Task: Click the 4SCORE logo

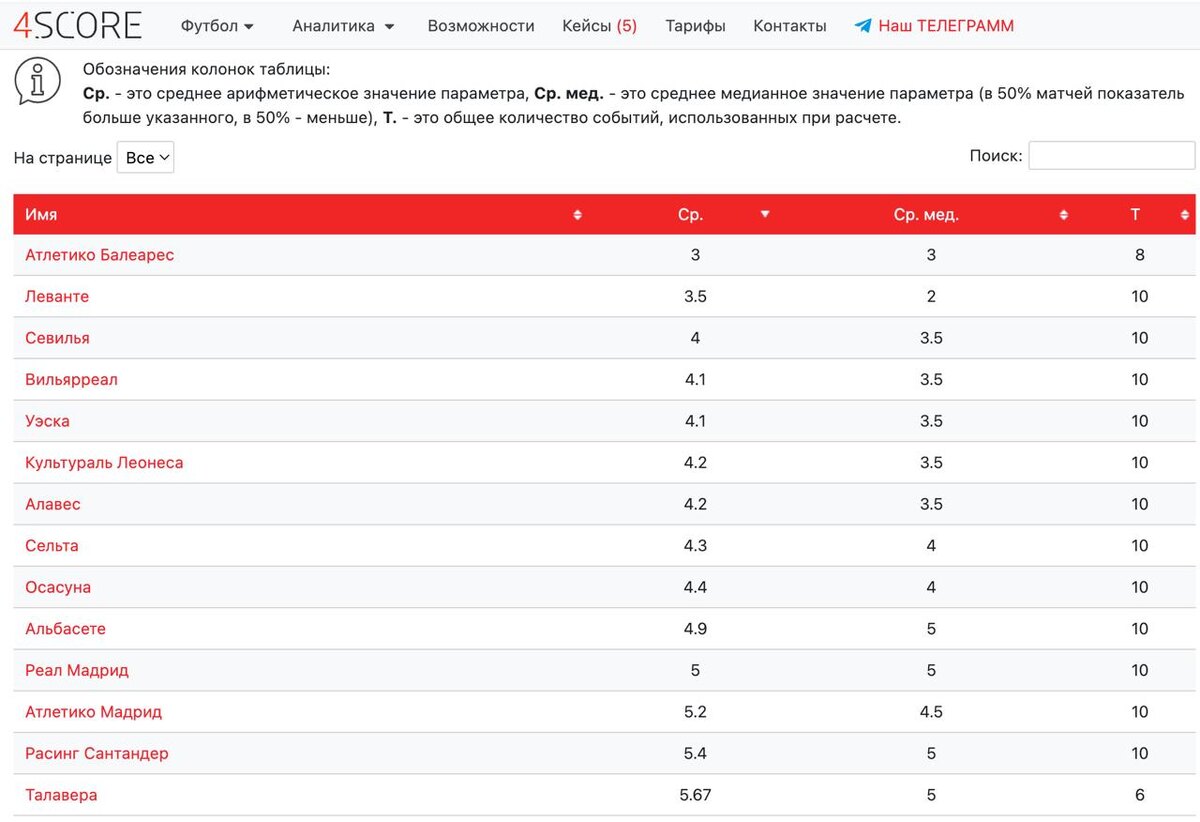Action: tap(76, 25)
